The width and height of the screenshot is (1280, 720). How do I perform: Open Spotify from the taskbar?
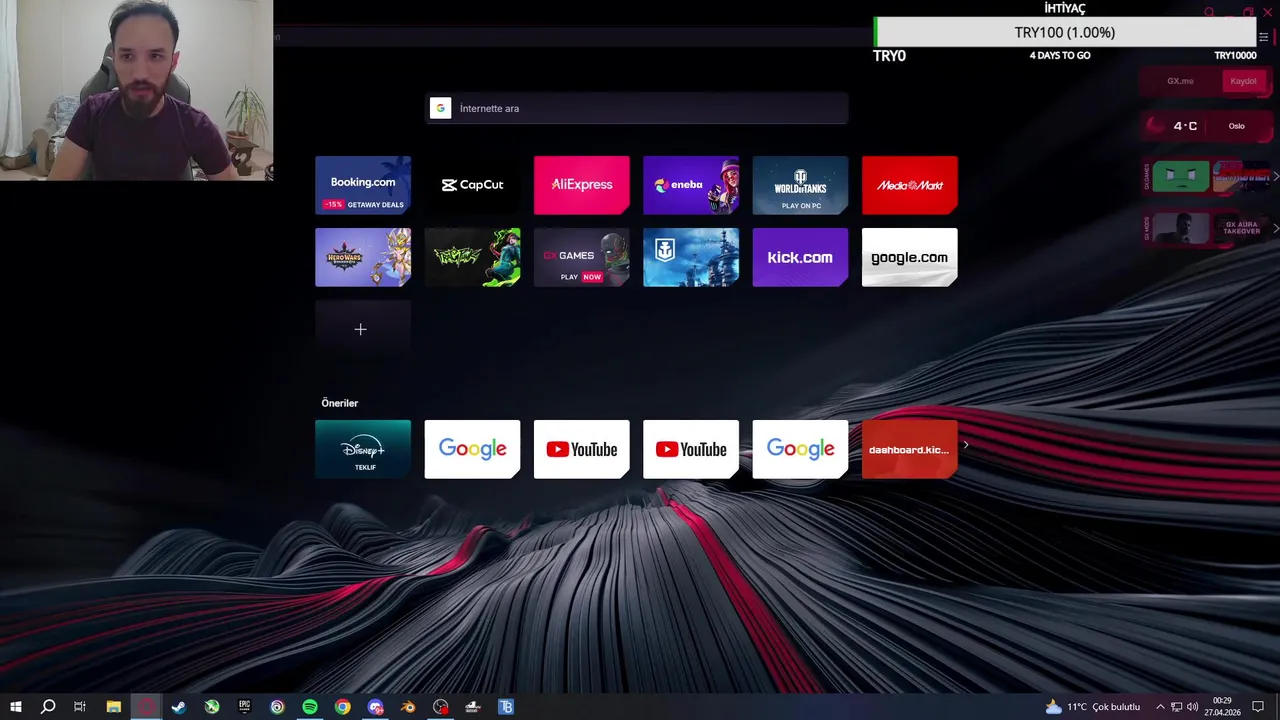pos(310,707)
